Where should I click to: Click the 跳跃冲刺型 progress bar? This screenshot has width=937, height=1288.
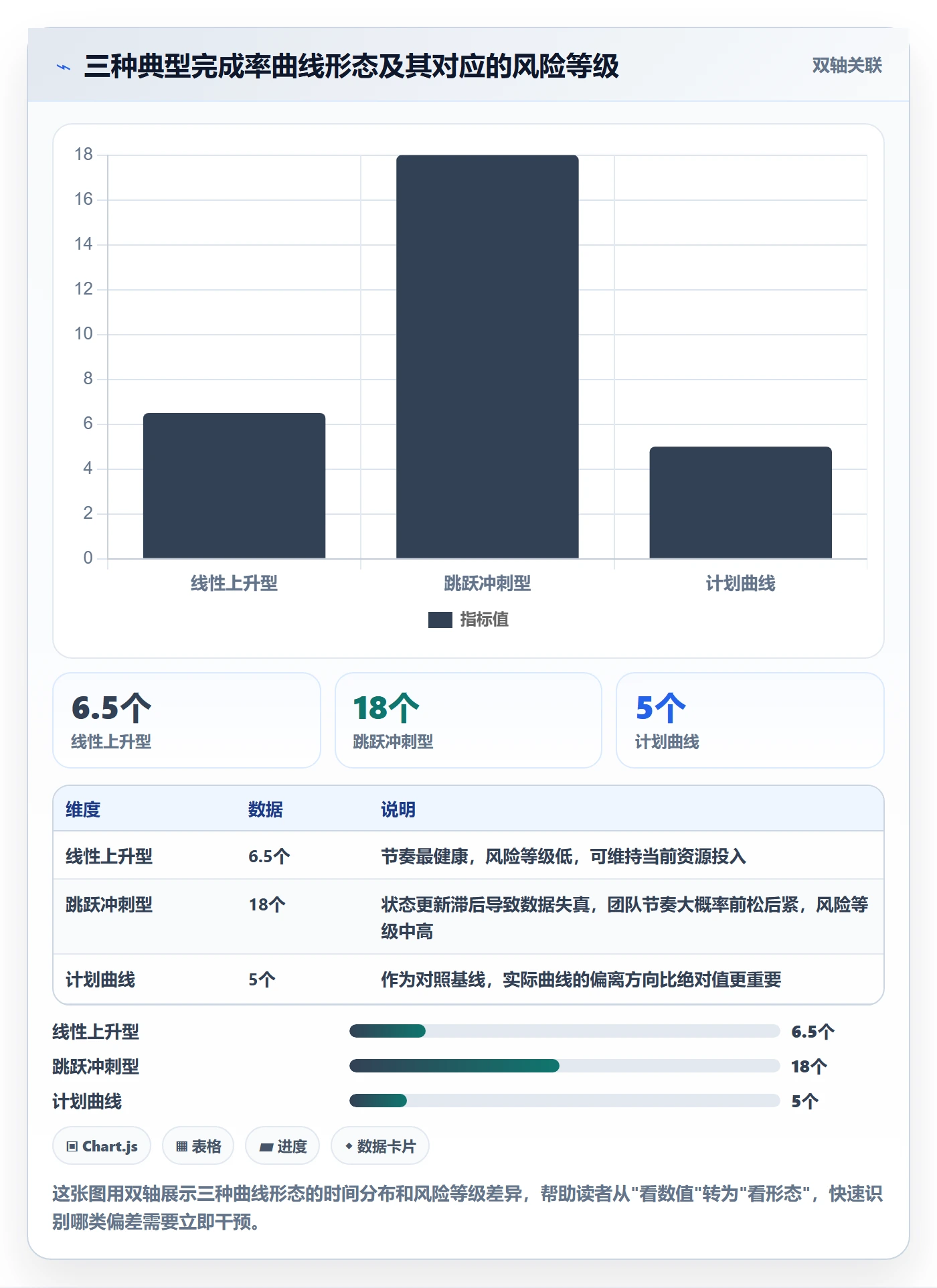point(564,1066)
